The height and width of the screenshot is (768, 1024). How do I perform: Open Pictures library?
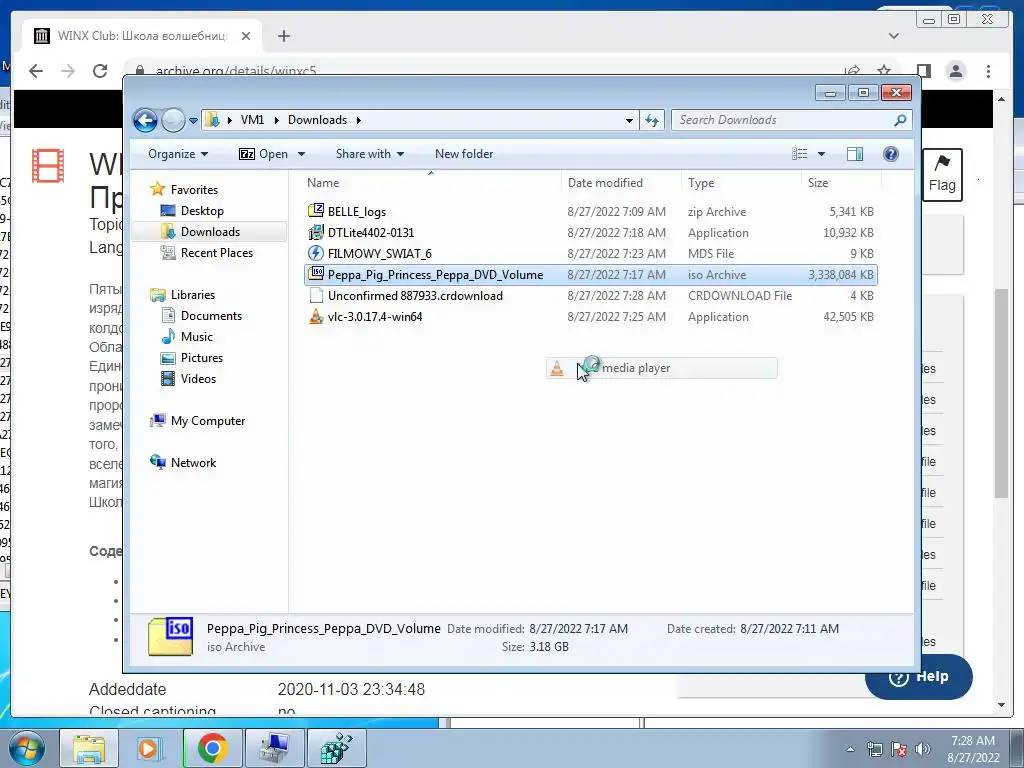click(x=202, y=358)
